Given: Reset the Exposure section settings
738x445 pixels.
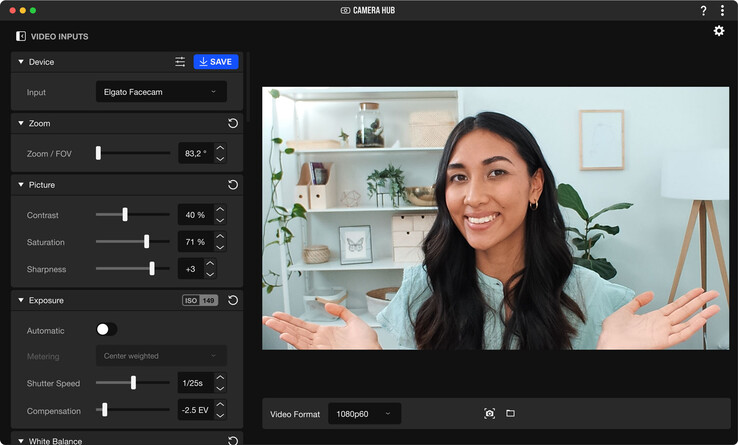Looking at the screenshot, I should 233,300.
